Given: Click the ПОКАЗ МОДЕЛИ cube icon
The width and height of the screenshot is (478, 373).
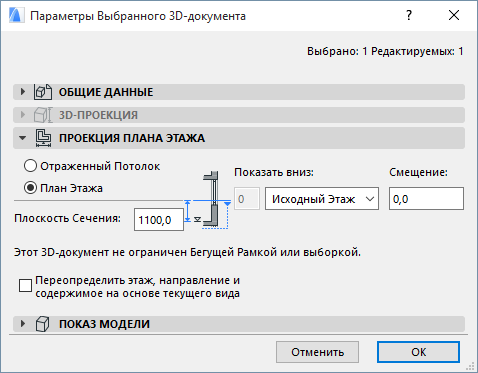Looking at the screenshot, I should tap(42, 324).
